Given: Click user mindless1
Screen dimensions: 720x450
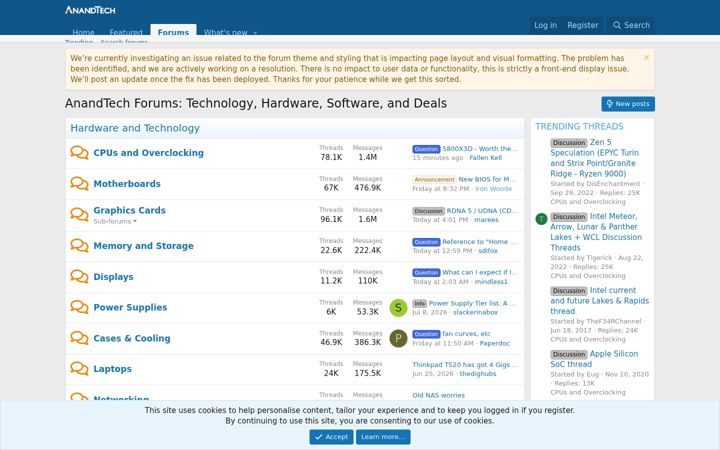Looking at the screenshot, I should click(x=491, y=281).
